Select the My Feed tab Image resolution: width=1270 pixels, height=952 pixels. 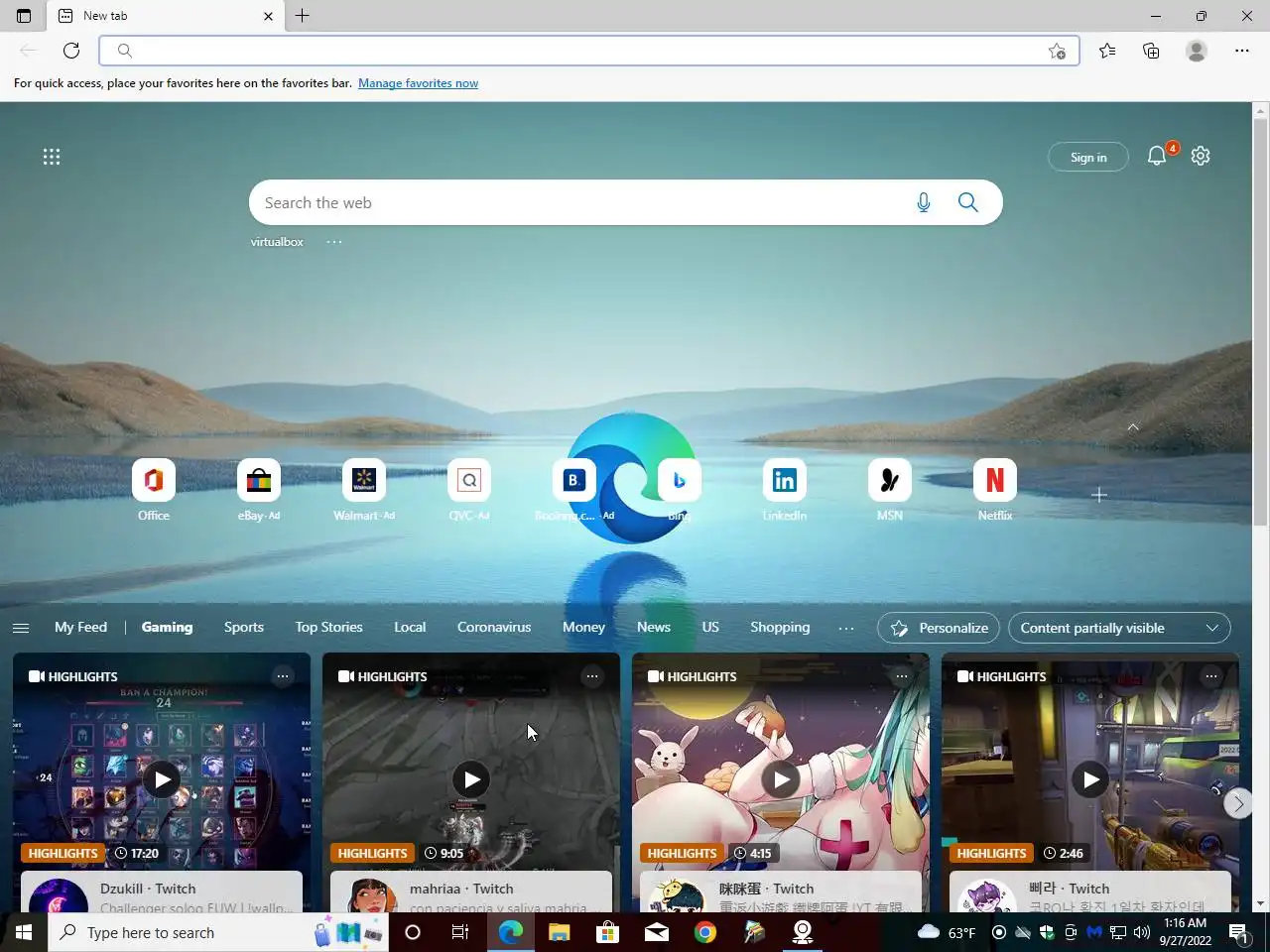[x=80, y=628]
